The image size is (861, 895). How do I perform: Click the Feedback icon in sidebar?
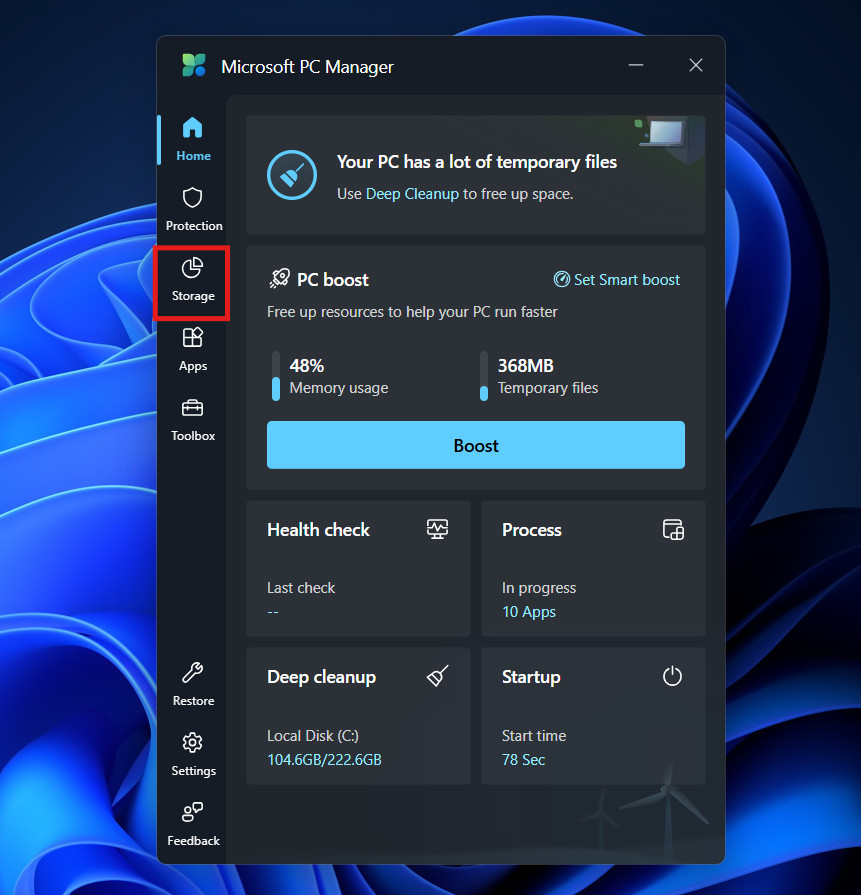pos(193,812)
